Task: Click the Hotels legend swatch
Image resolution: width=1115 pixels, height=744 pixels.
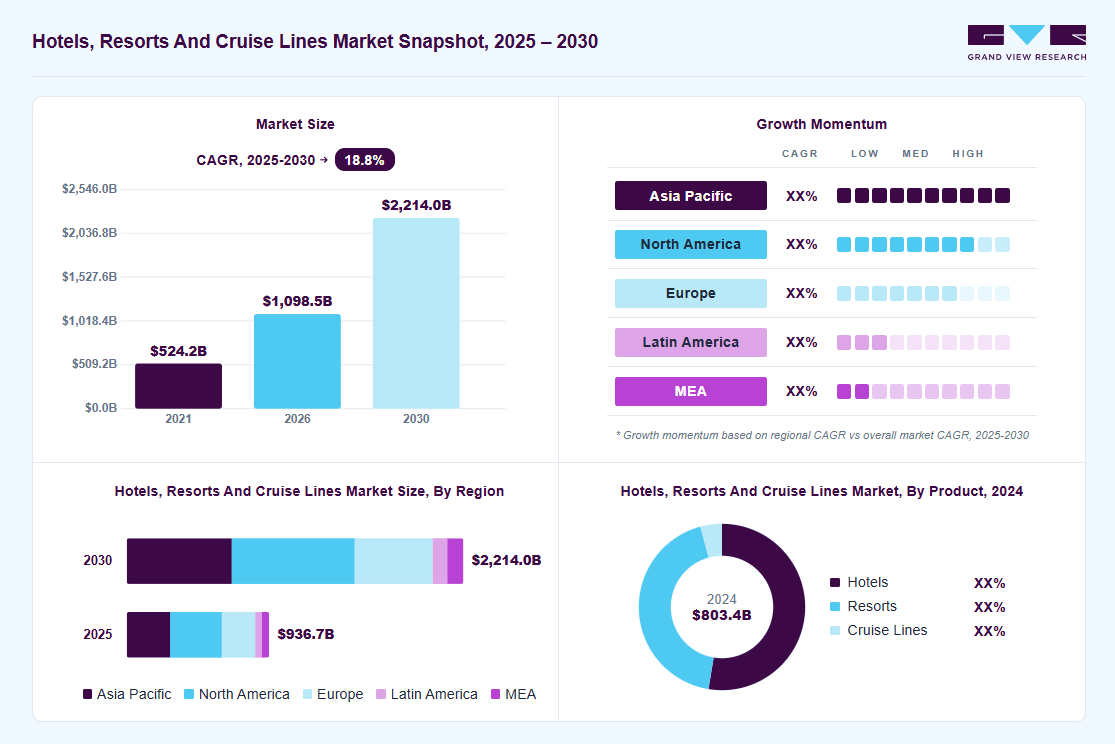Action: pos(835,583)
